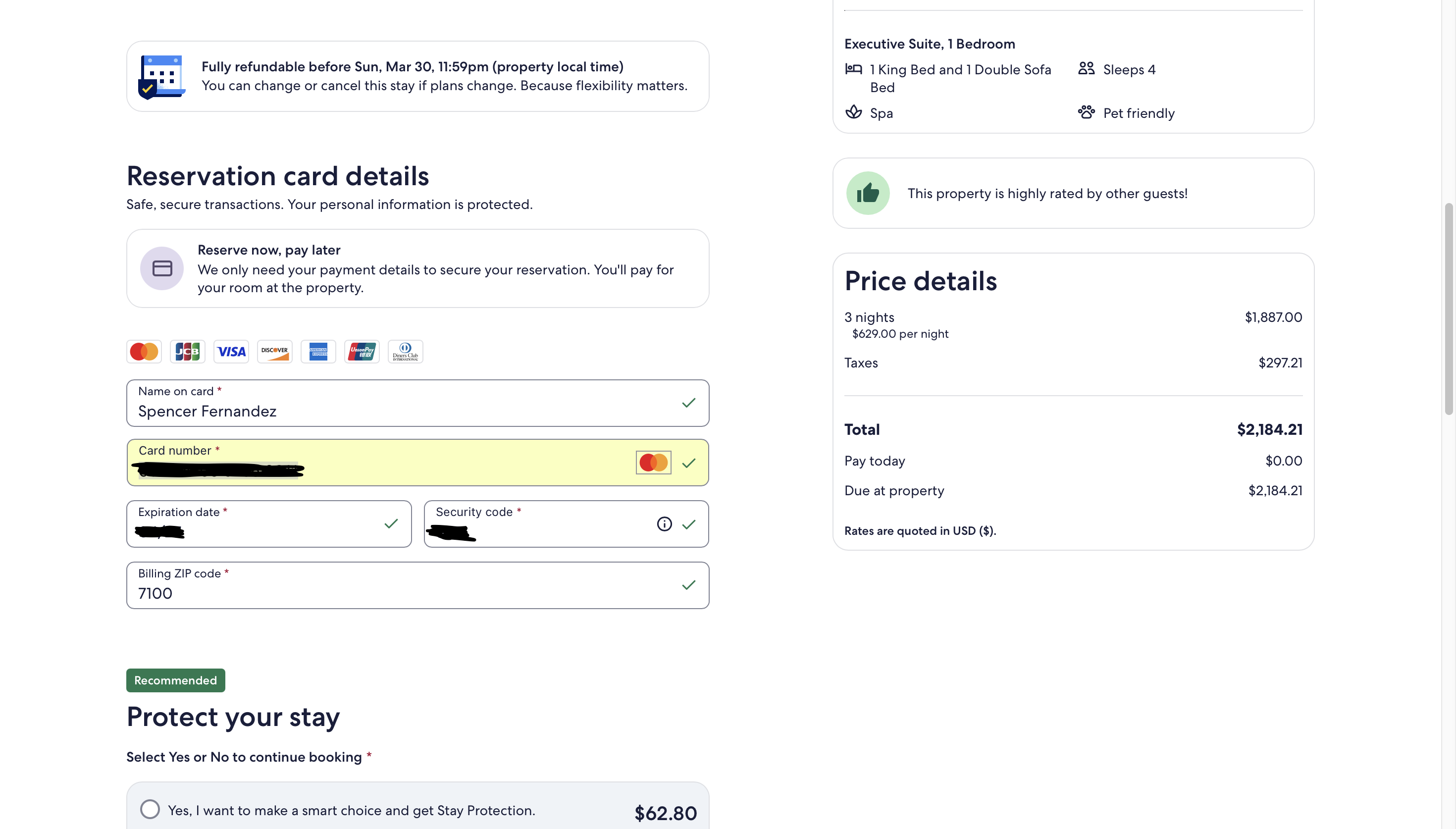Edit the Billing ZIP code field
The image size is (1456, 829).
tap(418, 585)
